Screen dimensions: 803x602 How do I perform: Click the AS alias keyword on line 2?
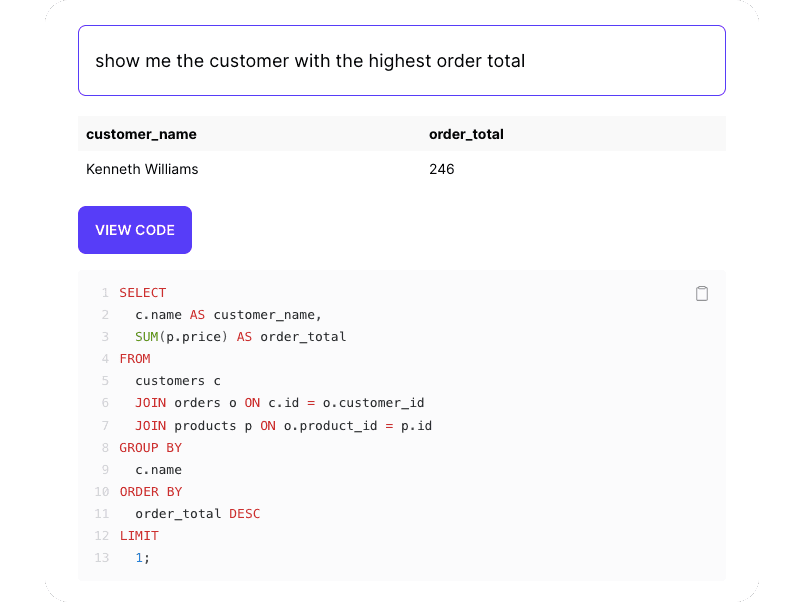[x=197, y=314]
